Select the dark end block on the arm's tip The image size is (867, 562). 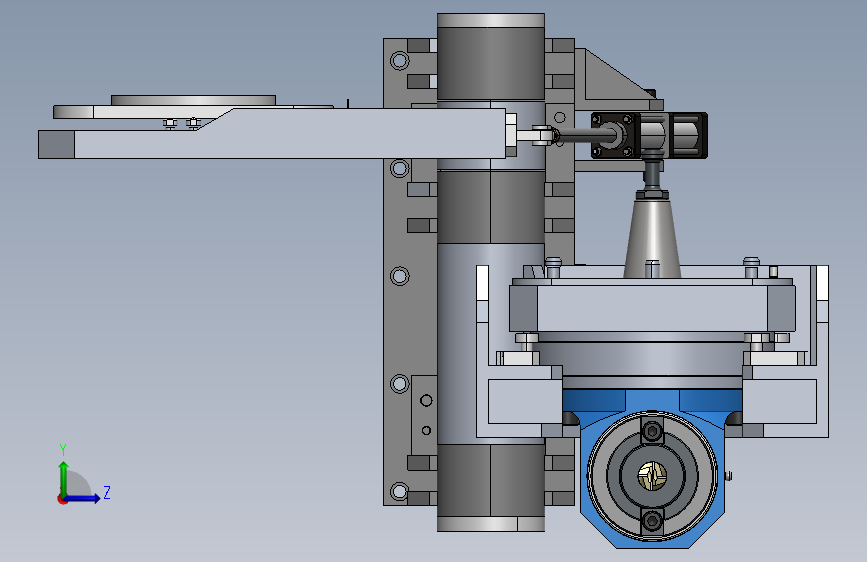(56, 144)
